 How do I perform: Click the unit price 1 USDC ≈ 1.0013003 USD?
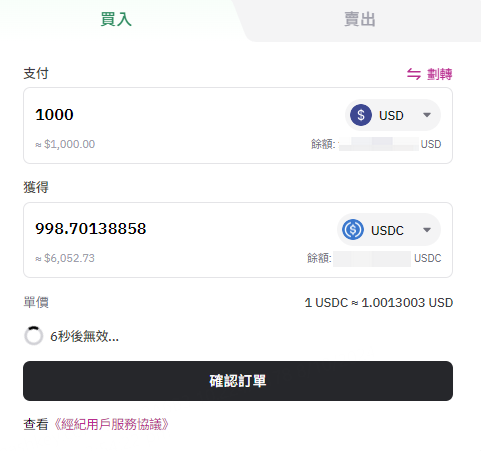pyautogui.click(x=379, y=303)
